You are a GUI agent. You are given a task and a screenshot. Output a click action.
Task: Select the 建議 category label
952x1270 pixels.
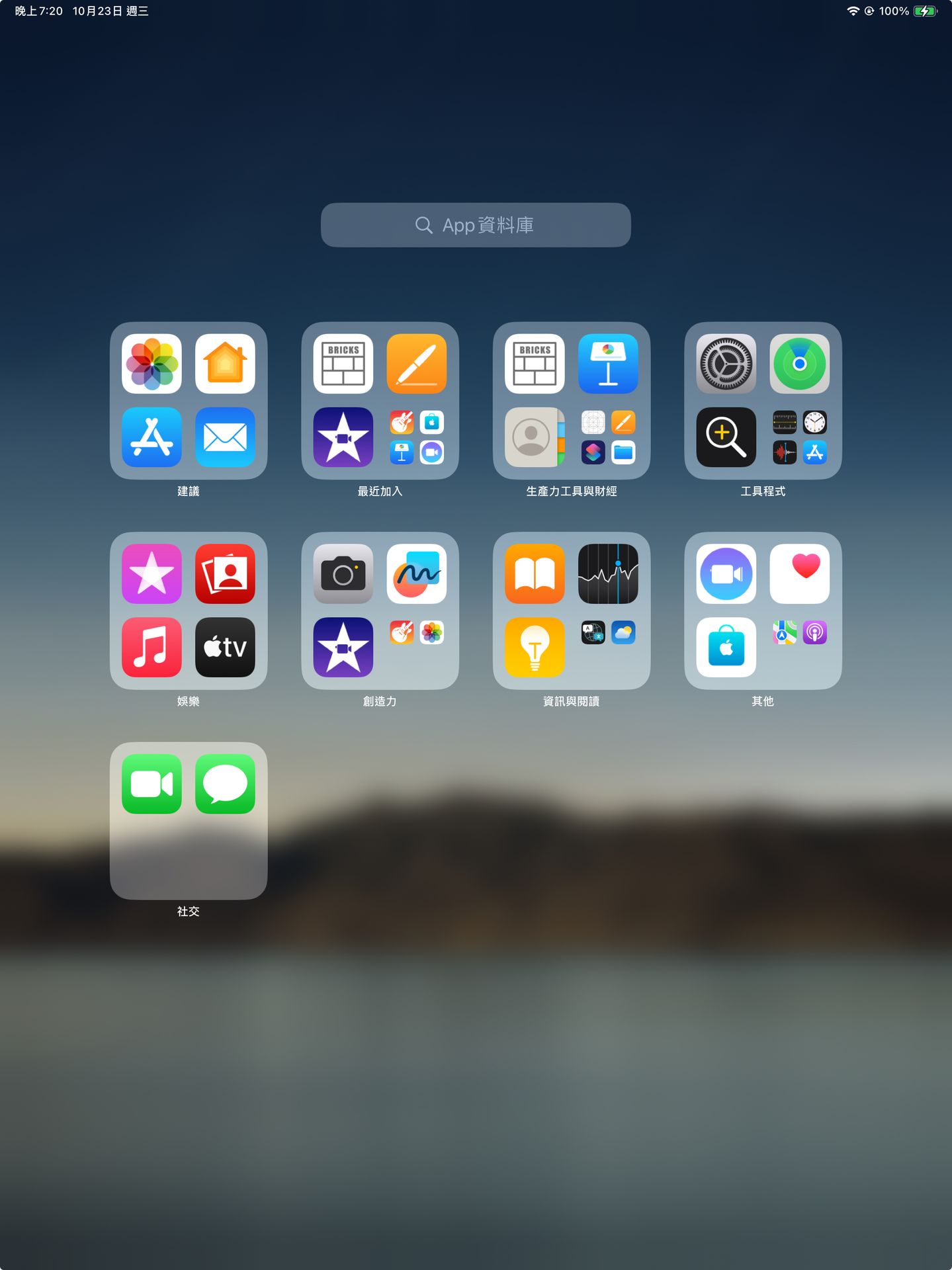(x=189, y=491)
